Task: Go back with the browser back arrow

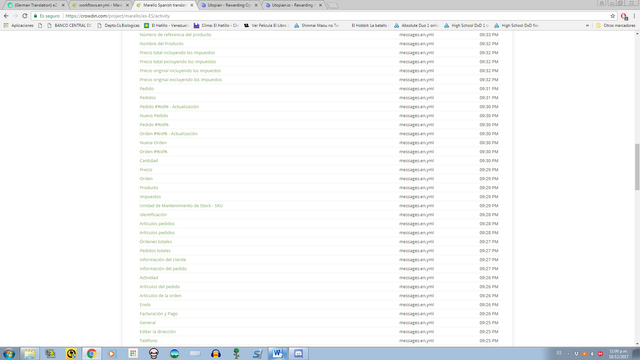Action: pyautogui.click(x=6, y=16)
